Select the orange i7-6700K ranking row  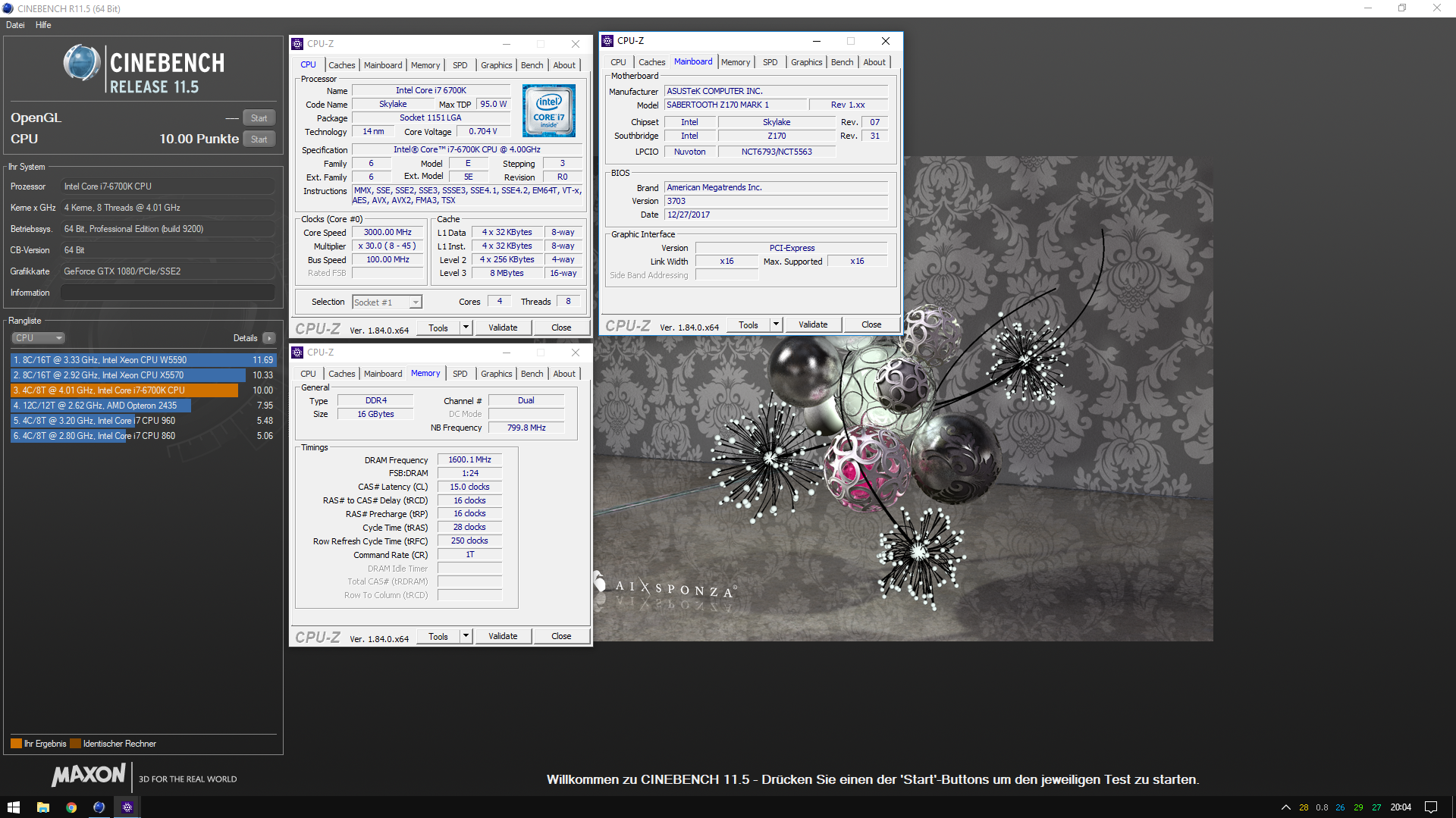pyautogui.click(x=143, y=390)
